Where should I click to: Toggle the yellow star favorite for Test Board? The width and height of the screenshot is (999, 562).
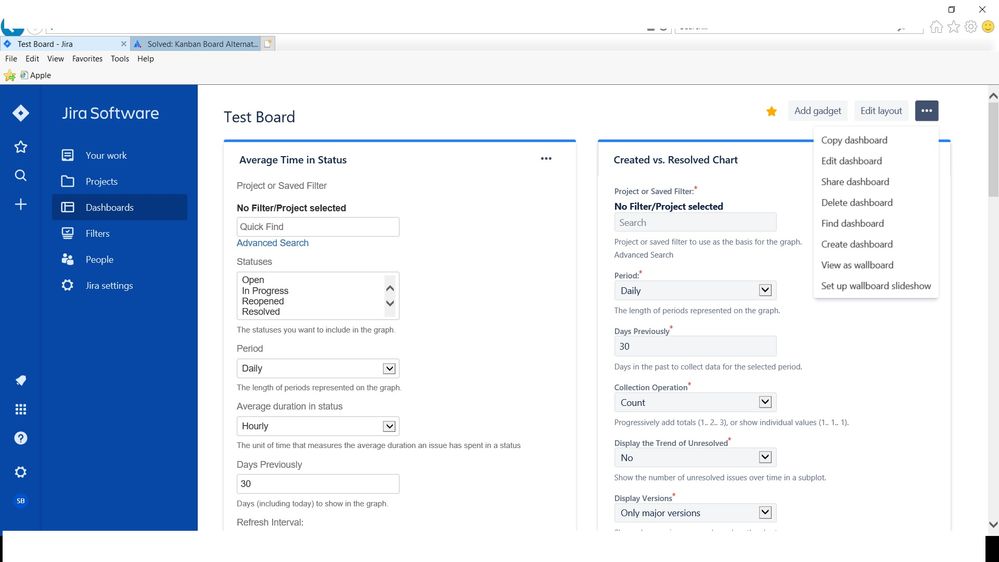(772, 112)
